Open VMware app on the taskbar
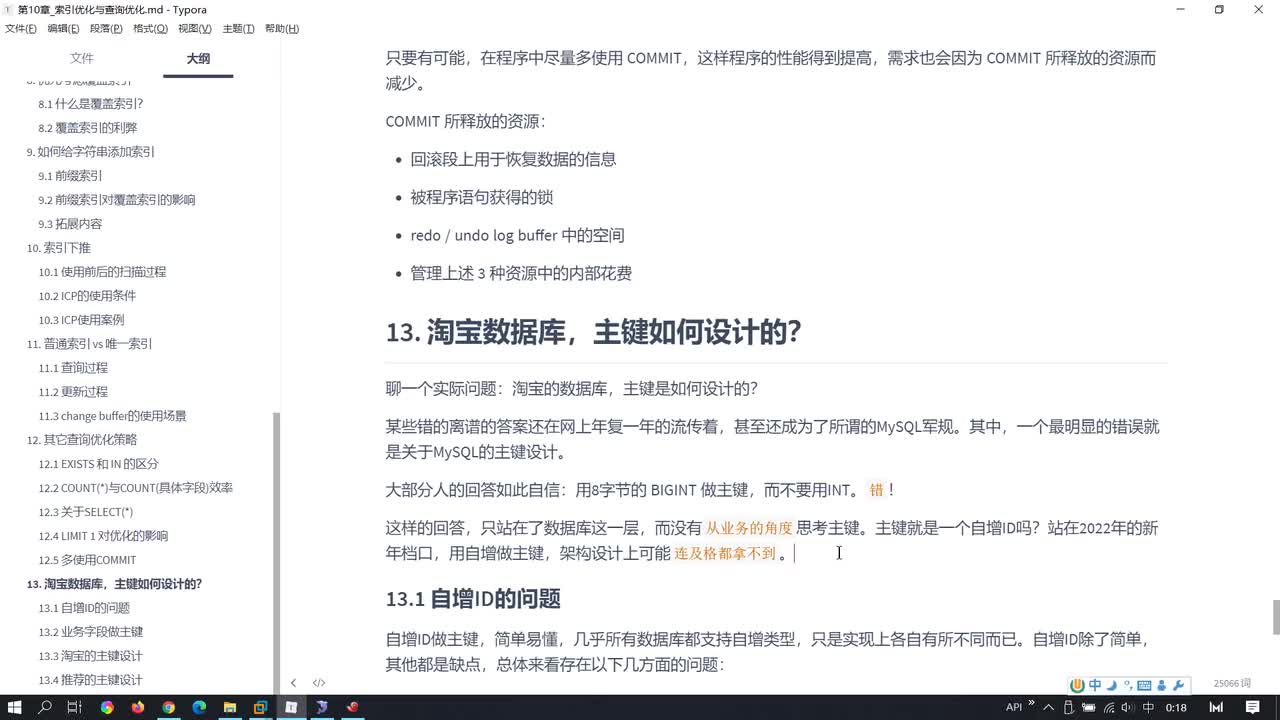This screenshot has width=1280, height=720. click(260, 707)
